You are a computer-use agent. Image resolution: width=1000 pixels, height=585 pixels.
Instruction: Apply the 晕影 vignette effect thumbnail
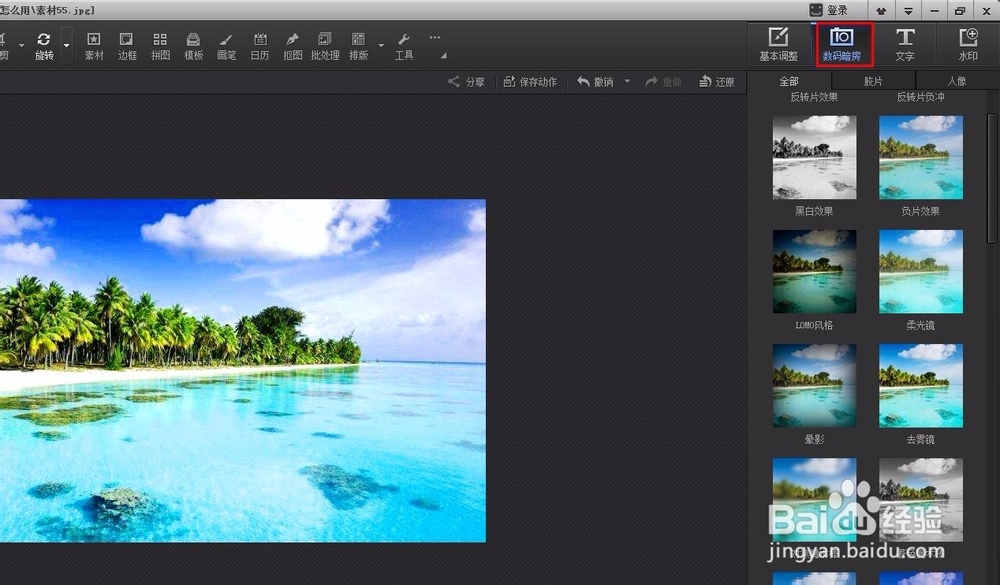[814, 385]
